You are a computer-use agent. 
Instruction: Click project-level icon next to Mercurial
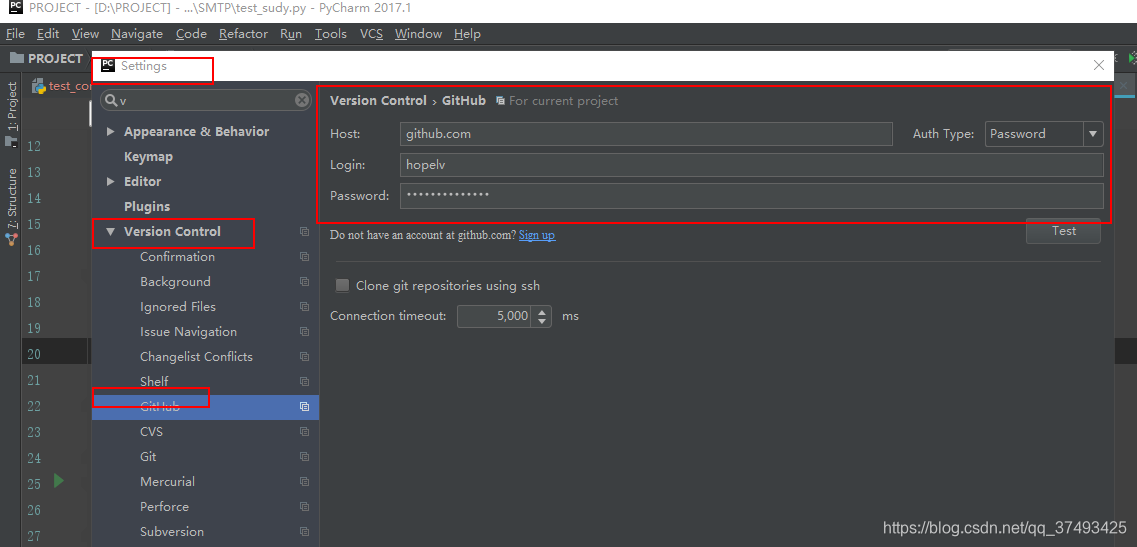pyautogui.click(x=305, y=482)
